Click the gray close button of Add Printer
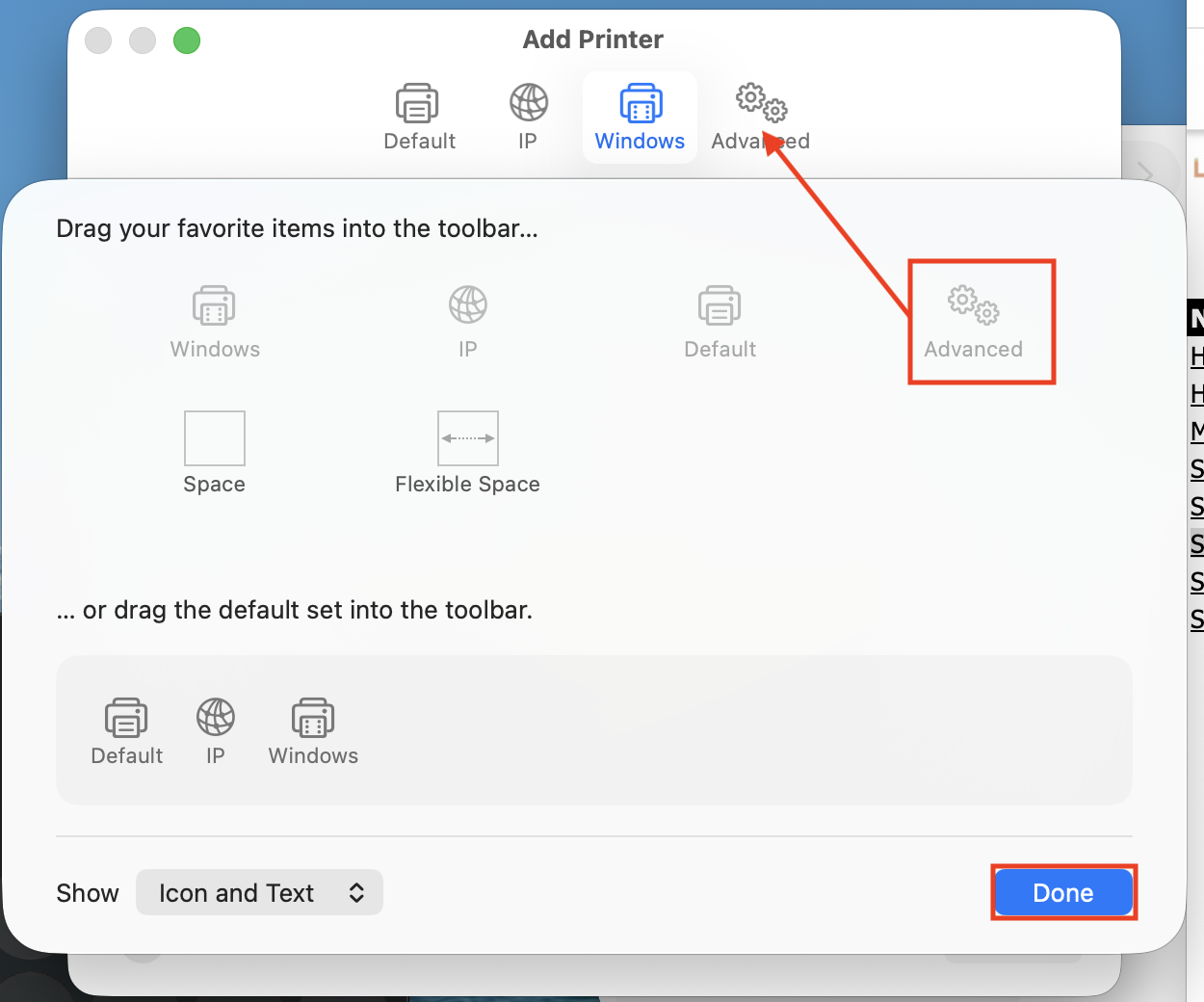 [98, 40]
